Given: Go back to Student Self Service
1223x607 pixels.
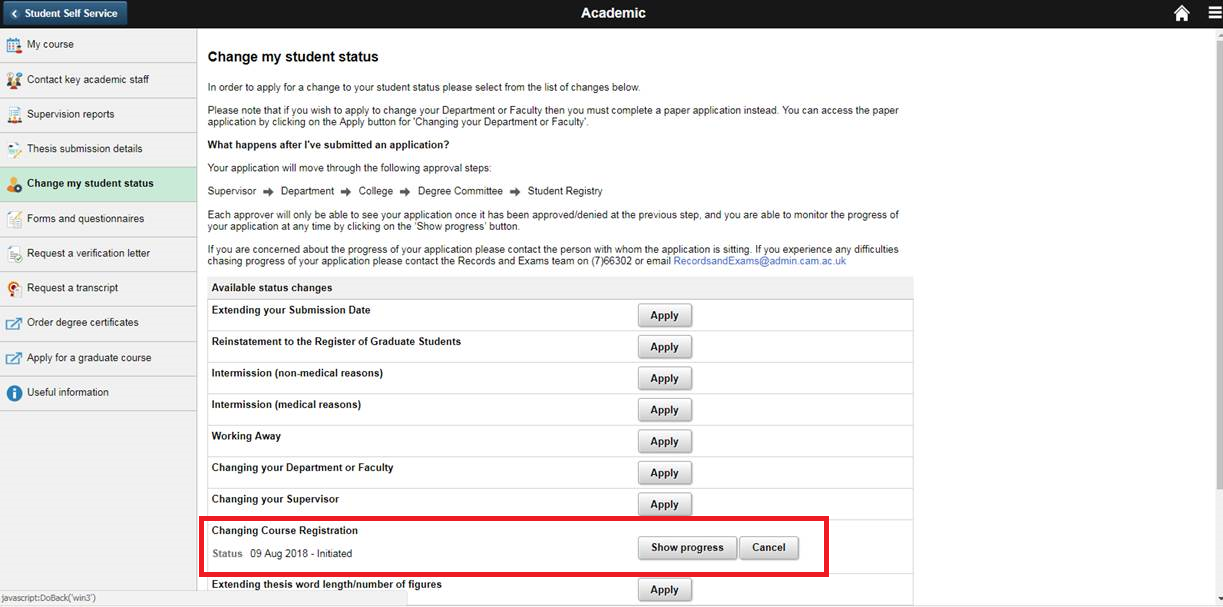Looking at the screenshot, I should click(64, 13).
